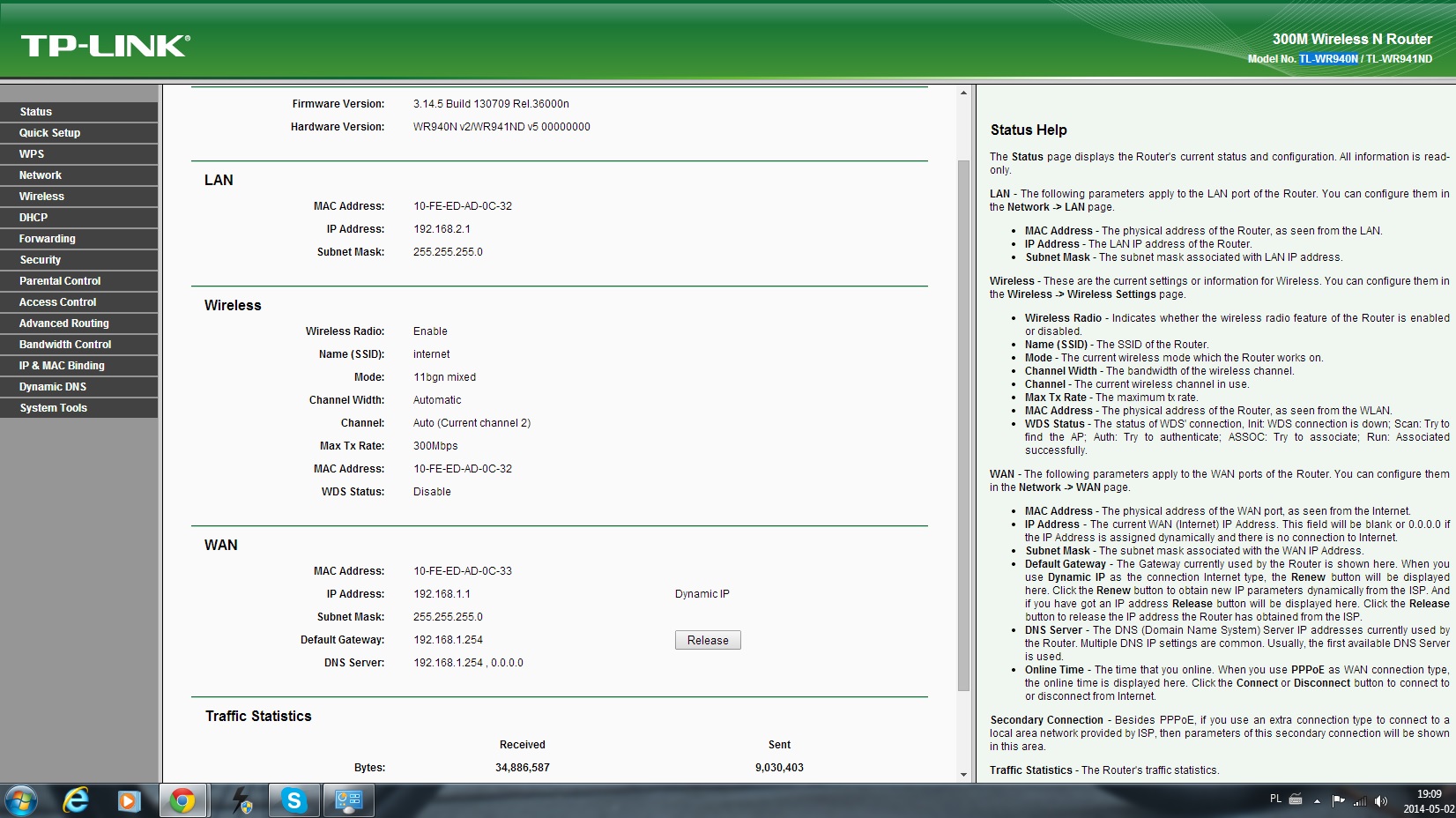Open IP & MAC Binding menu
The width and height of the screenshot is (1456, 818).
point(79,366)
